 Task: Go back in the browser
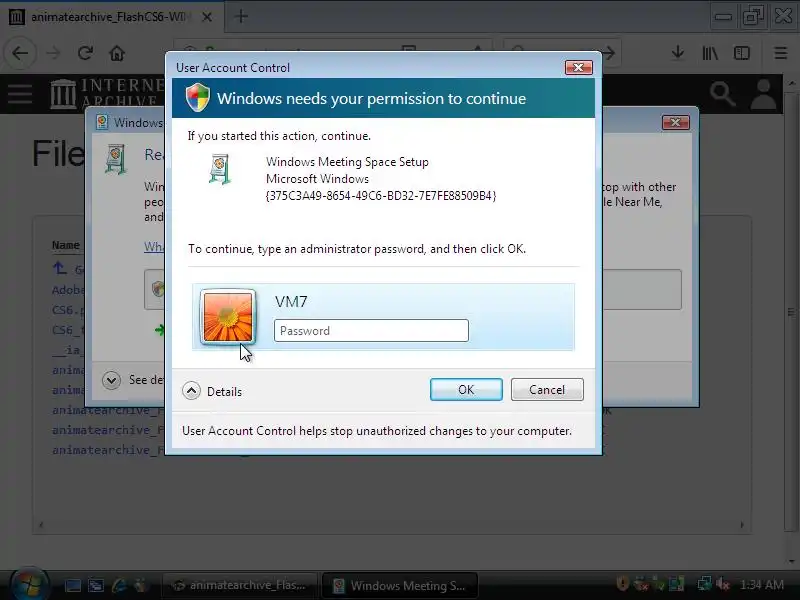20,53
